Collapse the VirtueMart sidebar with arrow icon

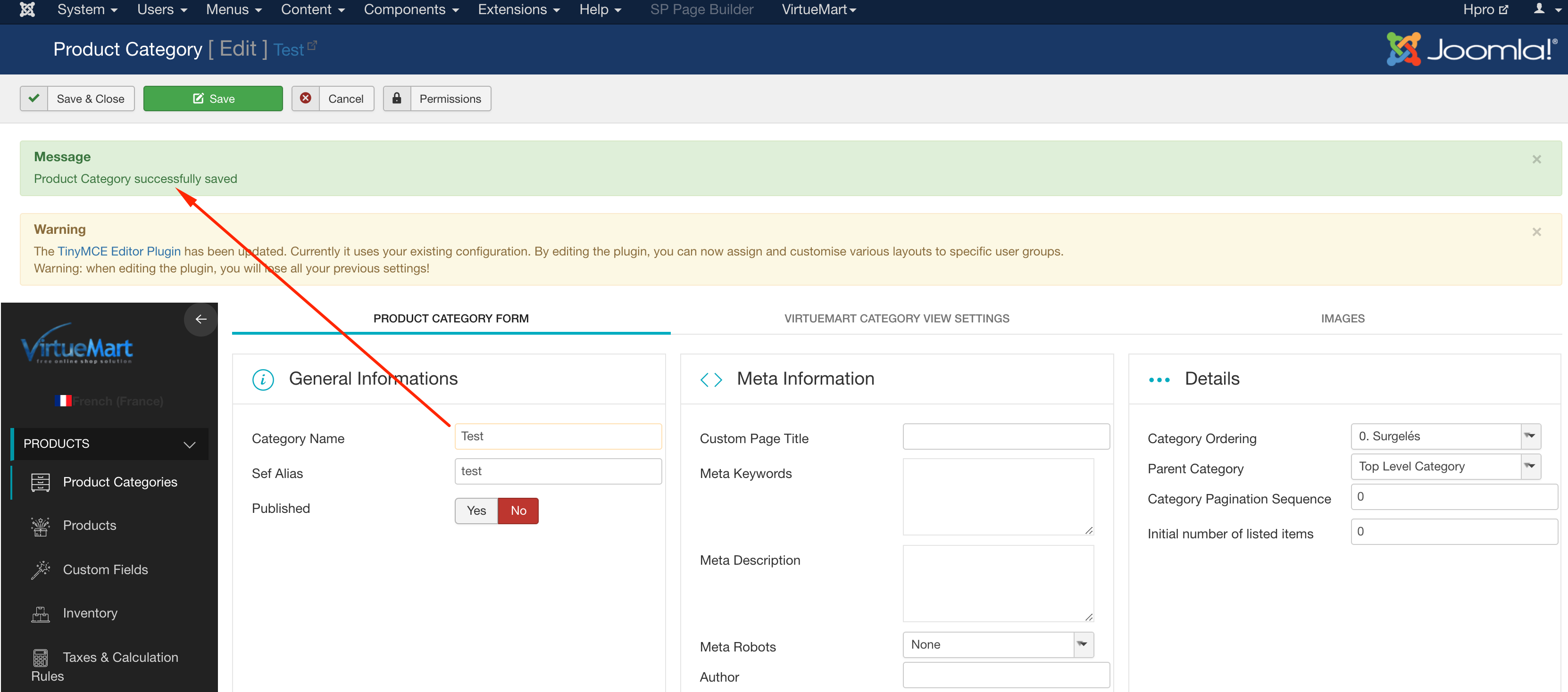point(200,319)
